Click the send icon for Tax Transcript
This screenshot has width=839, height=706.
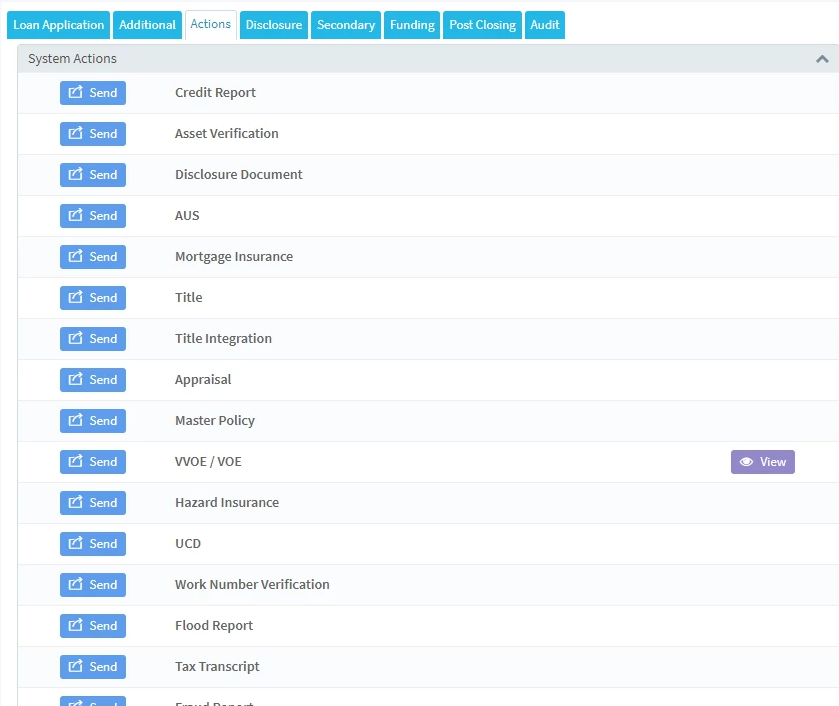click(x=76, y=666)
